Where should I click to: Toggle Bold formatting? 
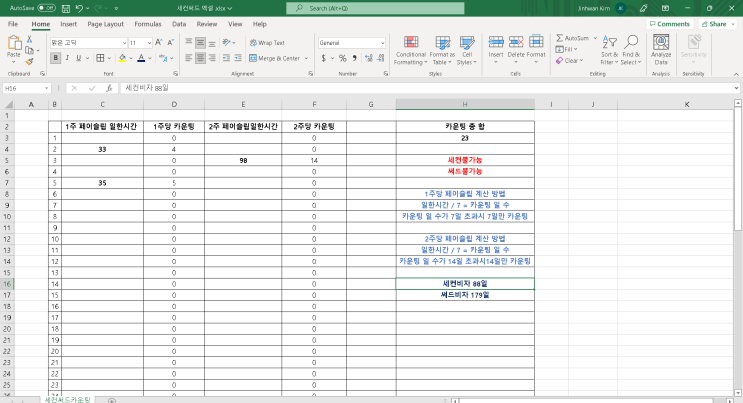[x=55, y=58]
